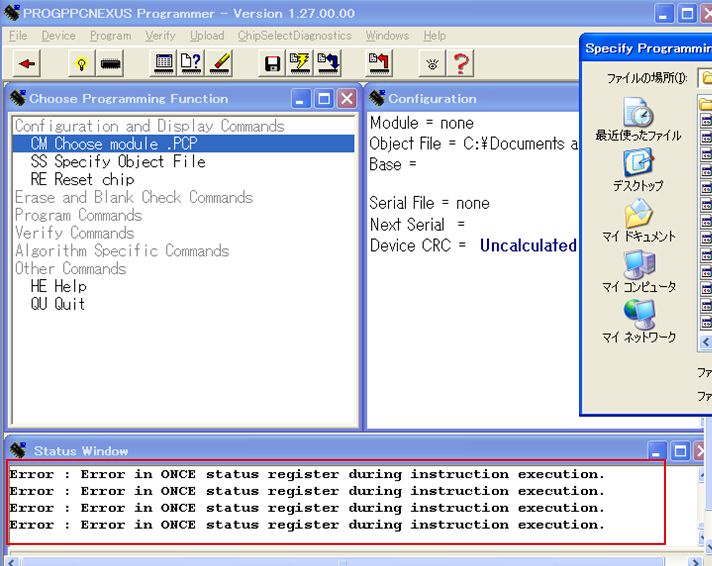Open the File menu
The image size is (712, 566).
point(18,35)
